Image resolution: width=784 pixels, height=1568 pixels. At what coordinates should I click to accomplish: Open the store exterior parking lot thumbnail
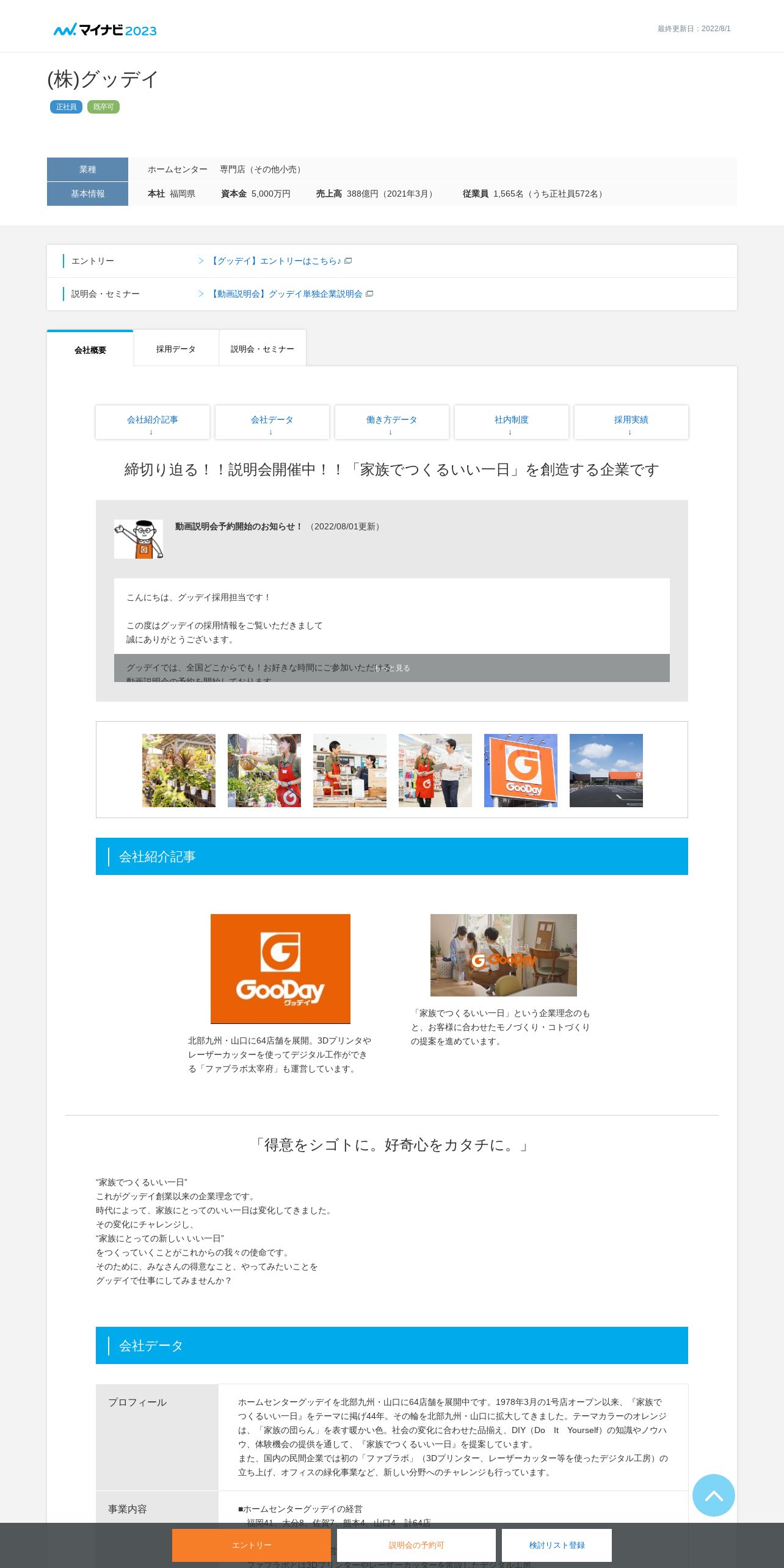606,771
